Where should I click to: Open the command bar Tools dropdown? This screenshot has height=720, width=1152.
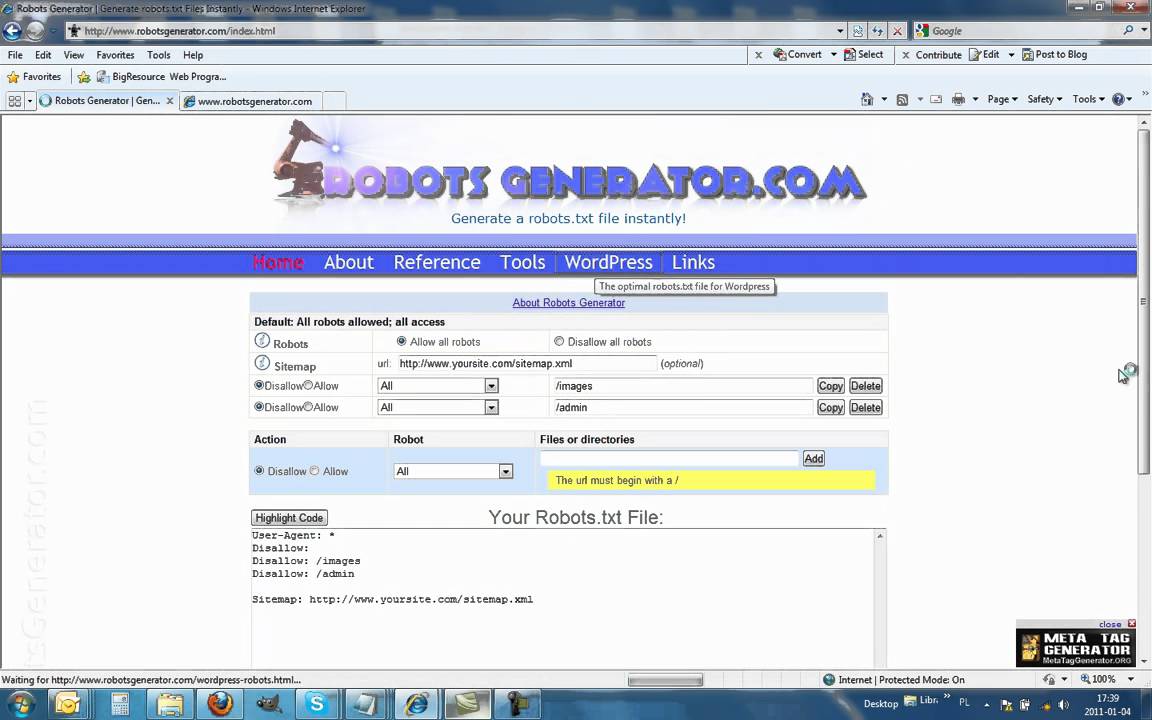point(1088,99)
